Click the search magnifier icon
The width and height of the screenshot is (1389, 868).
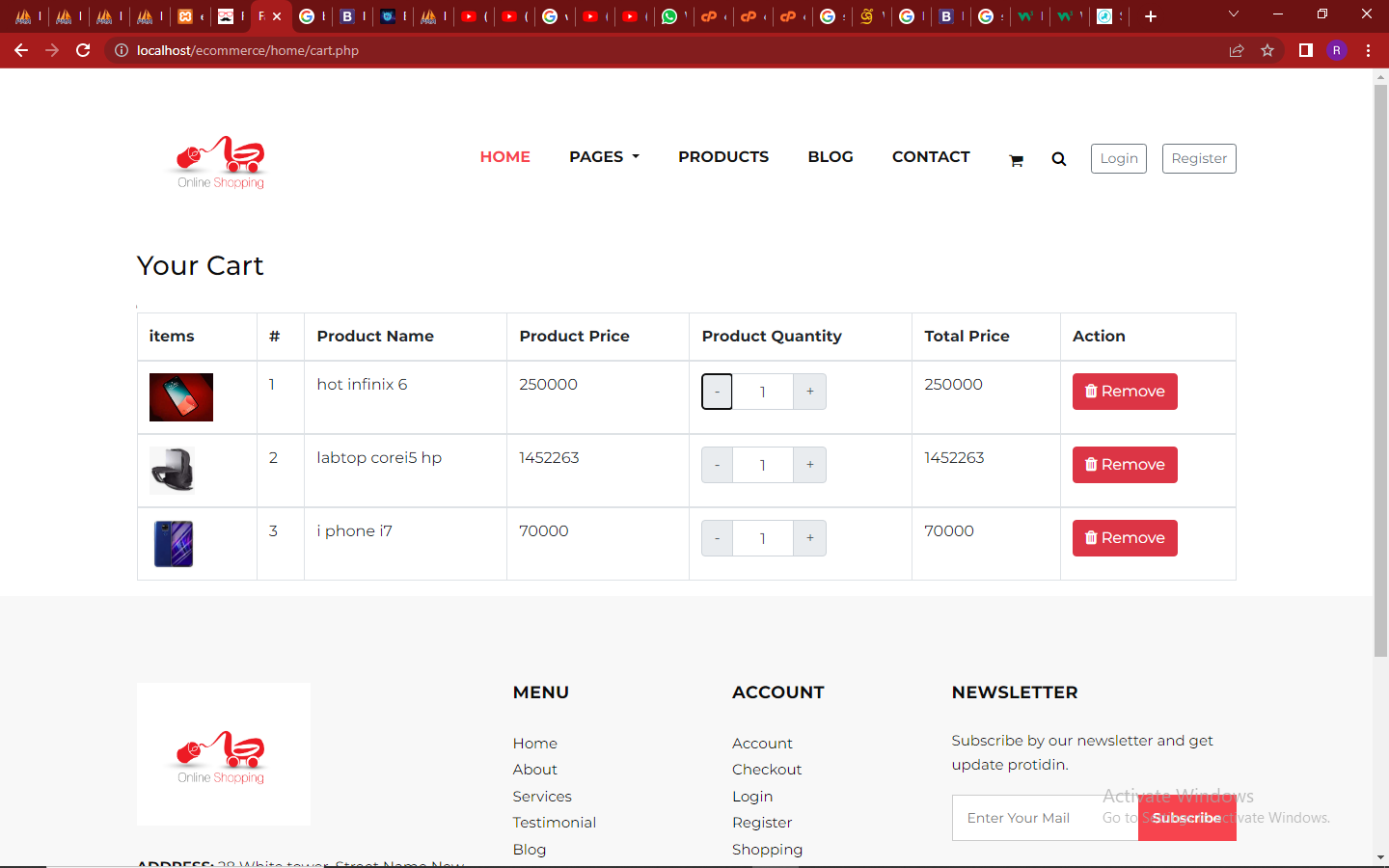pyautogui.click(x=1058, y=159)
